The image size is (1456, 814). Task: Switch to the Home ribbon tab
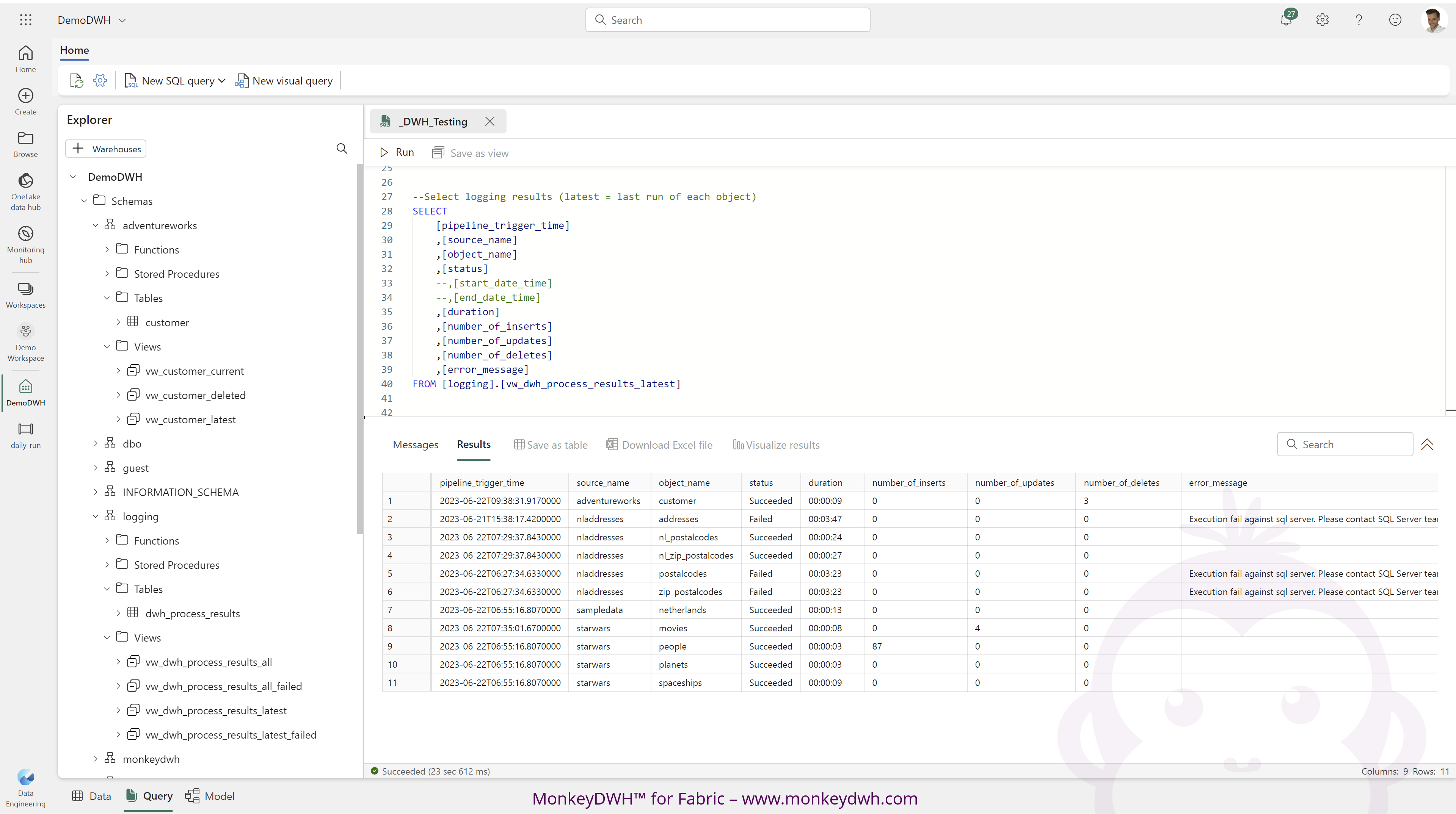[75, 50]
